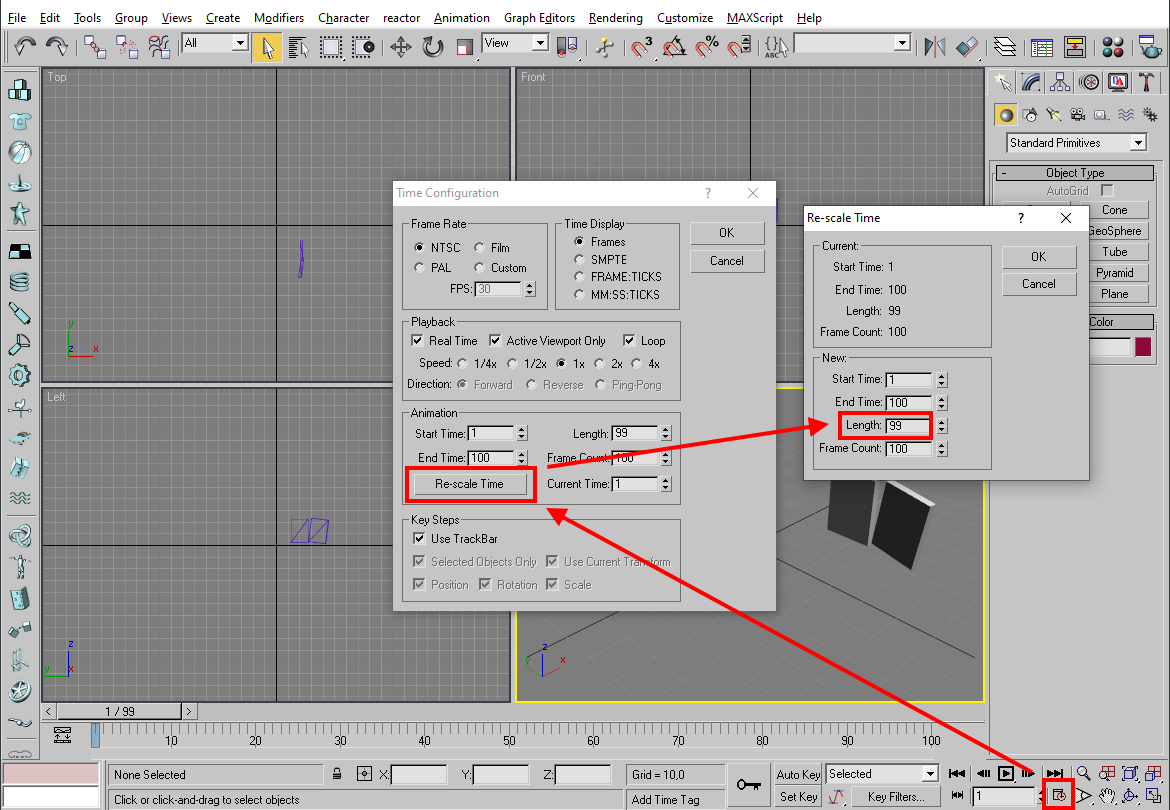Open the MAXScript menu
This screenshot has height=810, width=1170.
pyautogui.click(x=754, y=18)
